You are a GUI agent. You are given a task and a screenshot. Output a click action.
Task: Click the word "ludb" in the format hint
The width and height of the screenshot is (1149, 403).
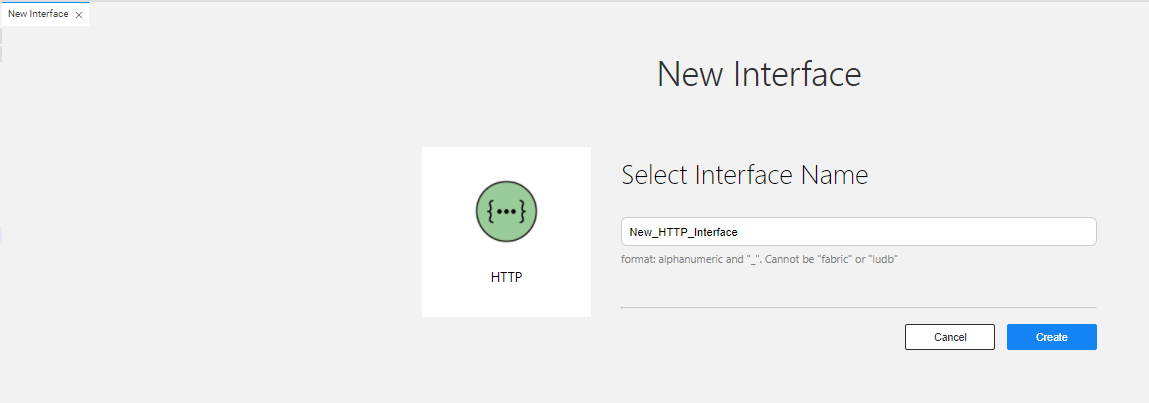pyautogui.click(x=895, y=260)
